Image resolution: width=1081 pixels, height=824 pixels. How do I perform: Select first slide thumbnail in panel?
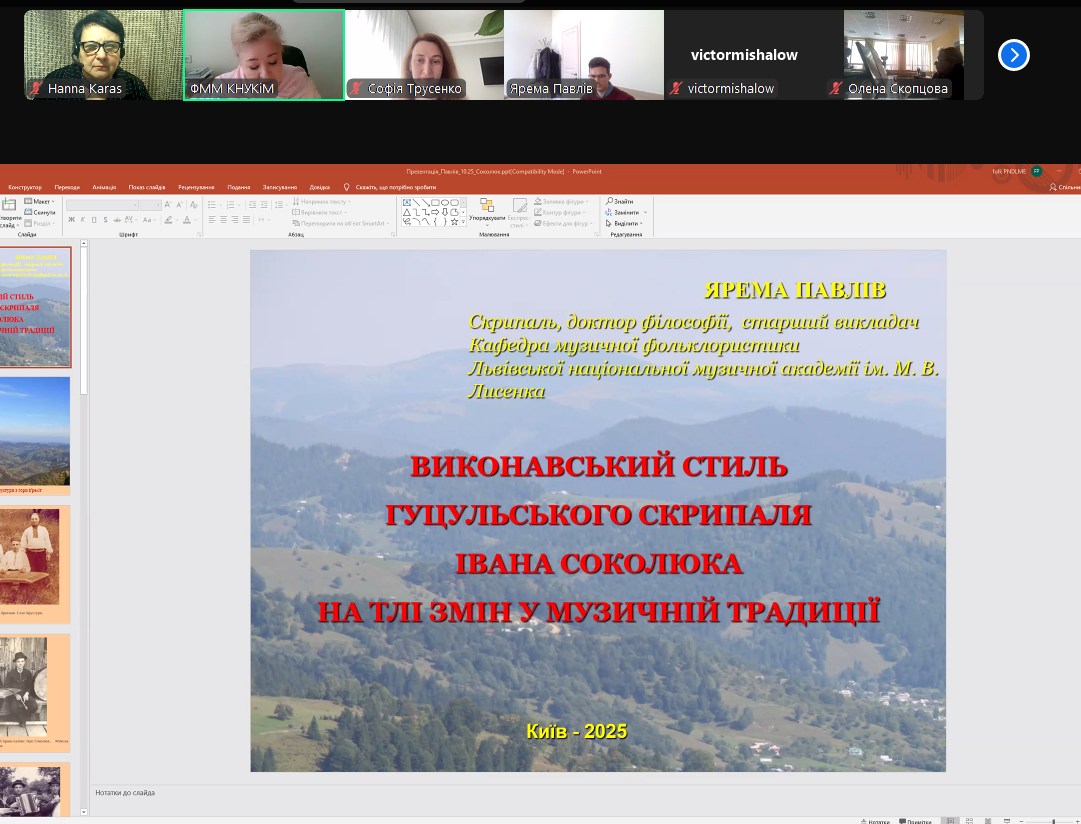(35, 307)
